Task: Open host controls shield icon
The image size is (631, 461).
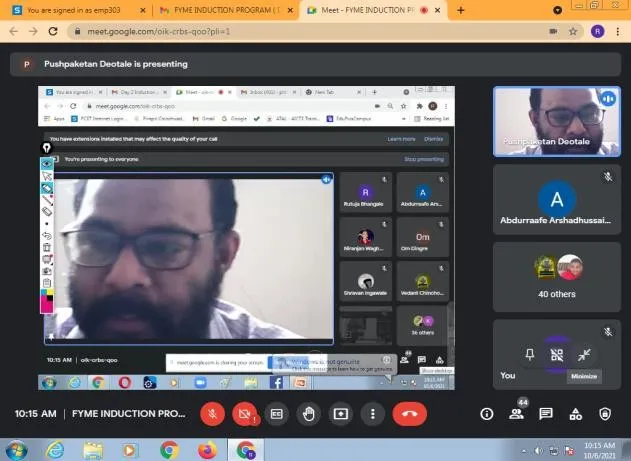Action: click(x=605, y=414)
